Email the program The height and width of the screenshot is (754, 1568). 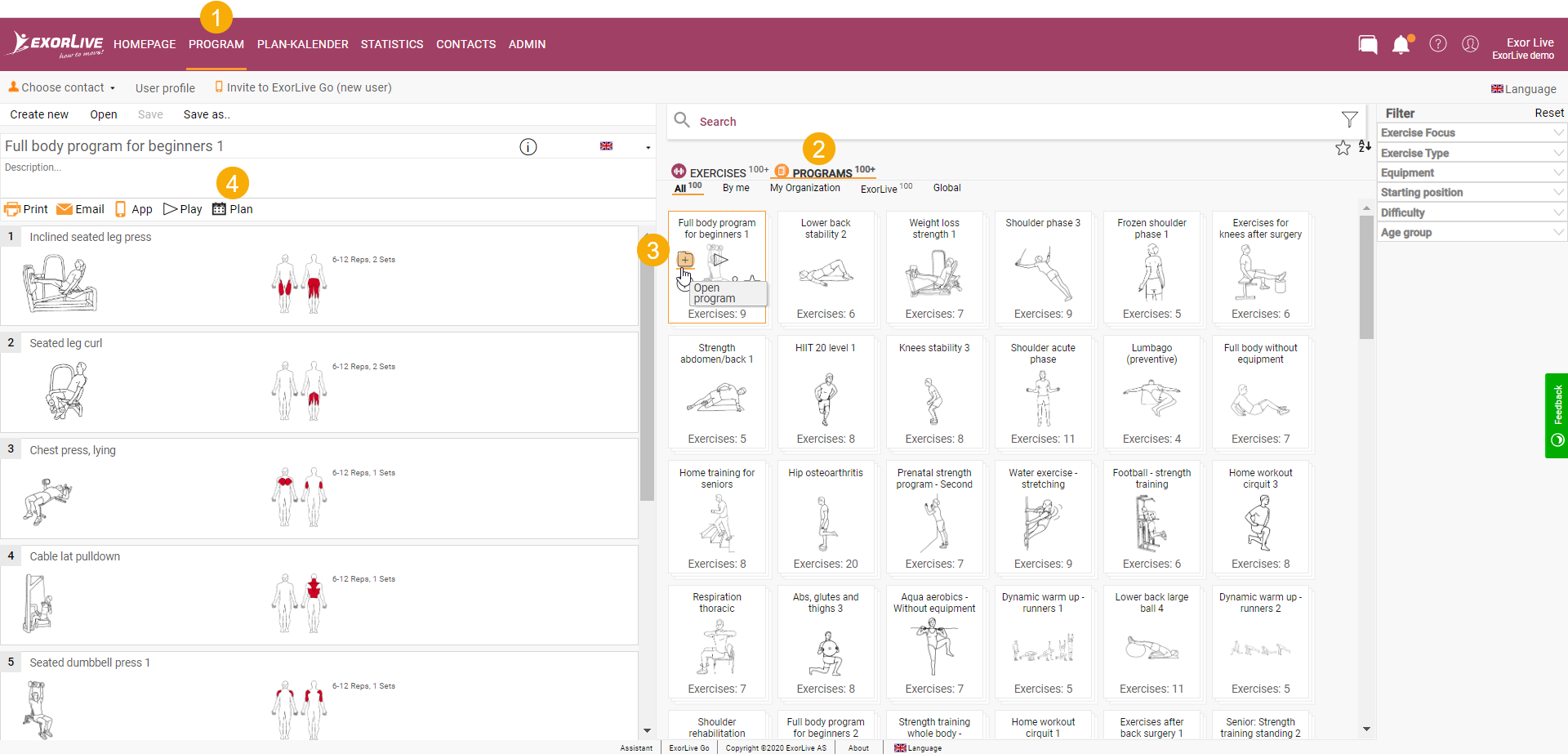tap(80, 209)
